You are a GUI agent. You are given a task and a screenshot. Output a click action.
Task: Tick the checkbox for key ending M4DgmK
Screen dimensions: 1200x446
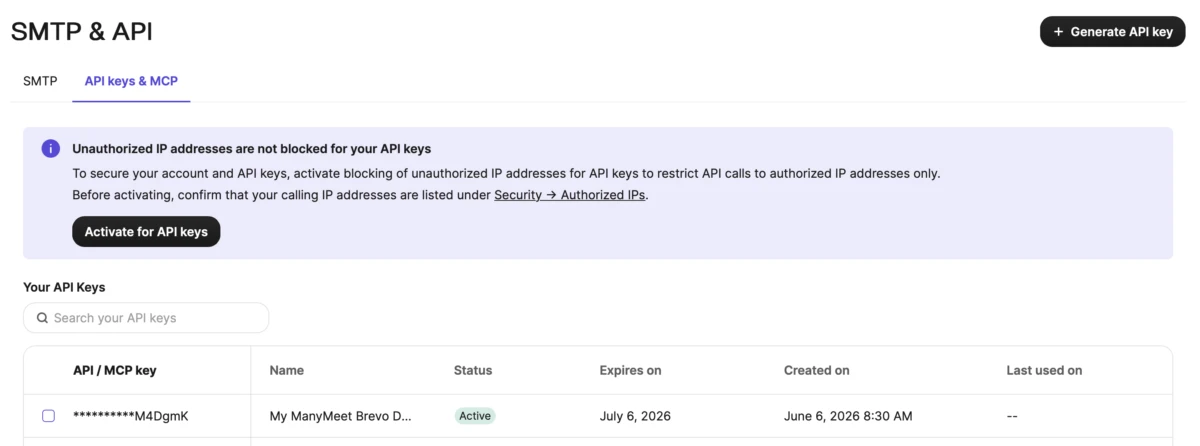coord(48,416)
